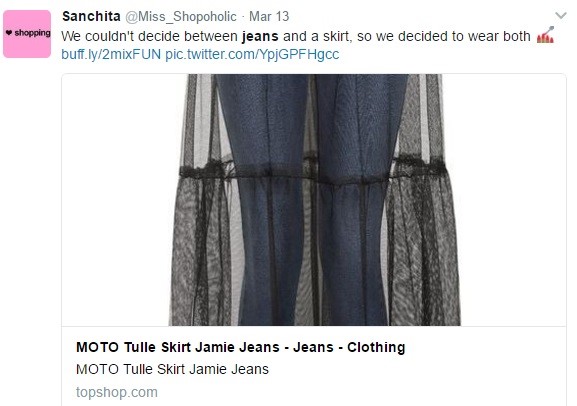Image resolution: width=577 pixels, height=406 pixels.
Task: Open Sanchita's pink shopping avatar
Action: coord(27,34)
